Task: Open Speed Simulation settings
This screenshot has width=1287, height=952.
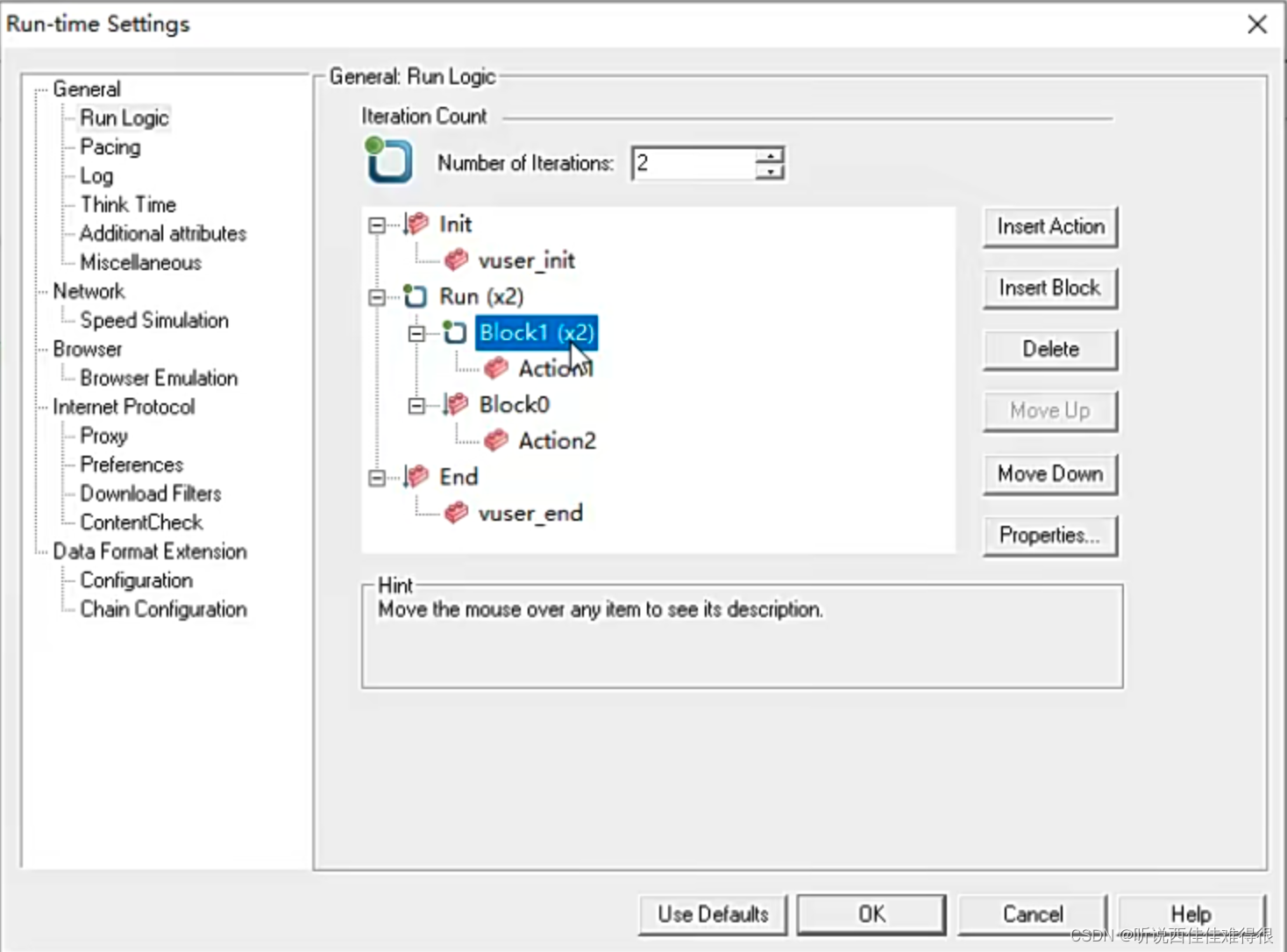Action: pos(154,320)
